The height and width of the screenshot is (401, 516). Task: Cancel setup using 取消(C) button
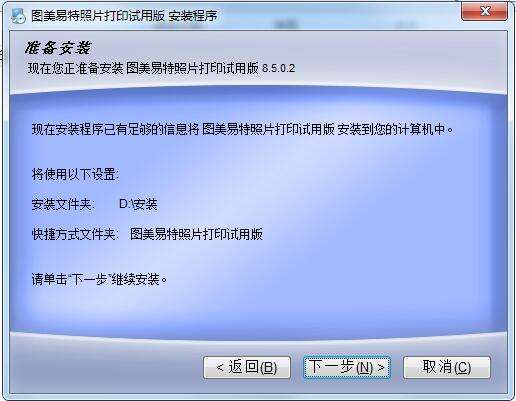click(x=447, y=367)
